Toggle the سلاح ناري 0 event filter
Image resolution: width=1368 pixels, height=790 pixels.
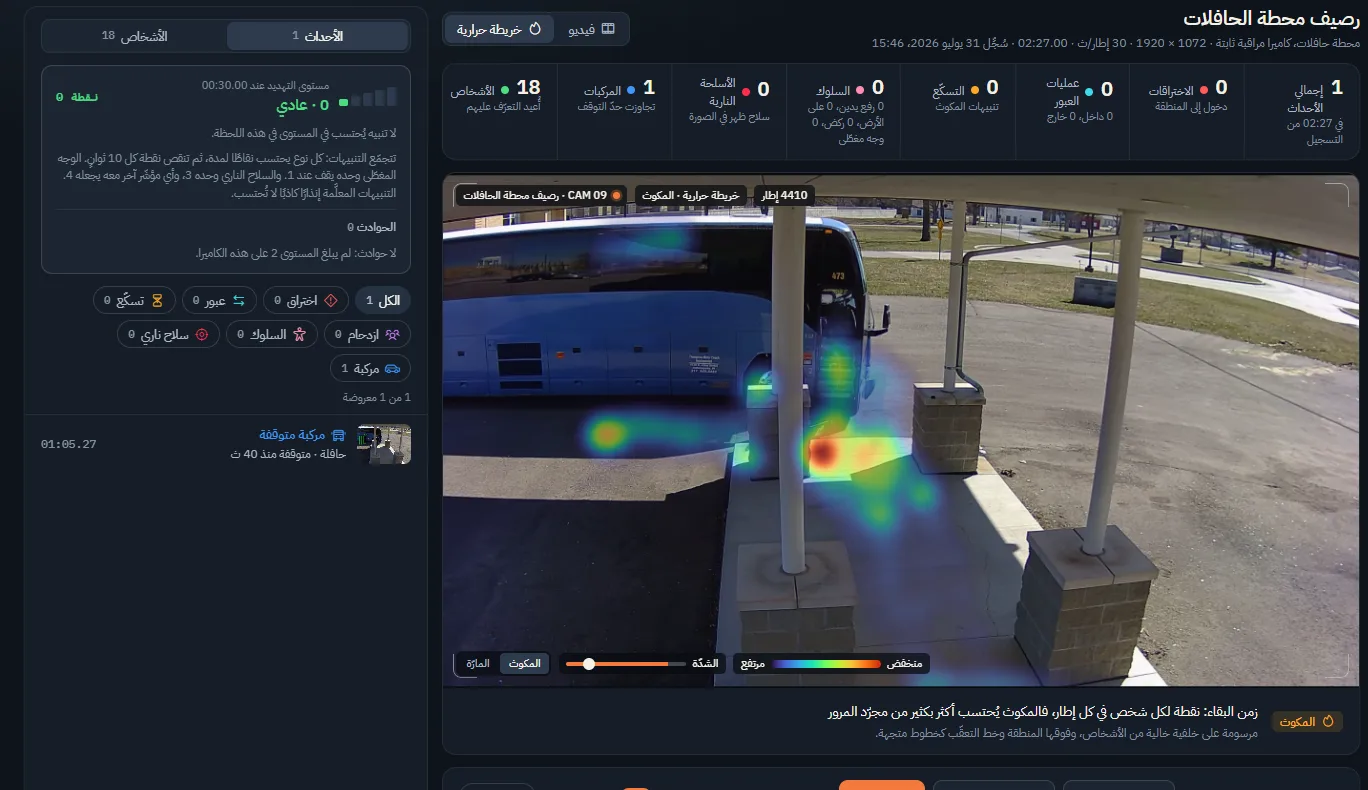[169, 334]
